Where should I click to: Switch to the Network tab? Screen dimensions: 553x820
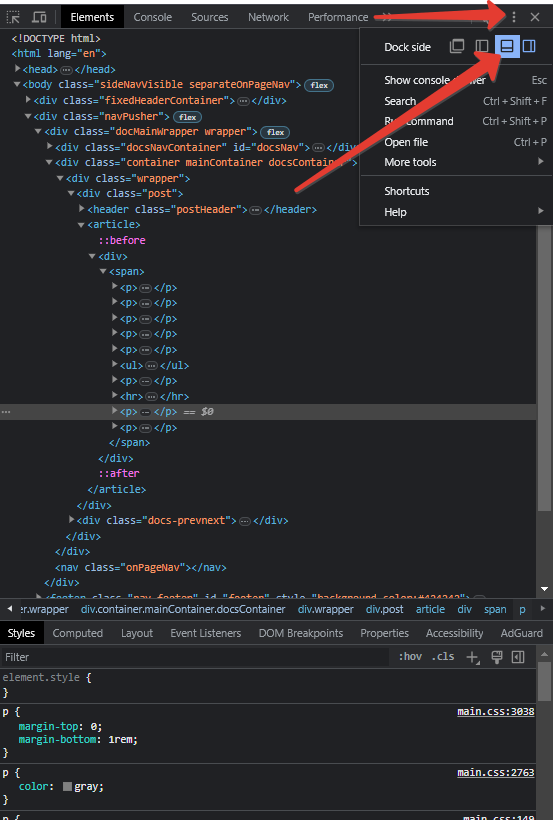pos(268,17)
